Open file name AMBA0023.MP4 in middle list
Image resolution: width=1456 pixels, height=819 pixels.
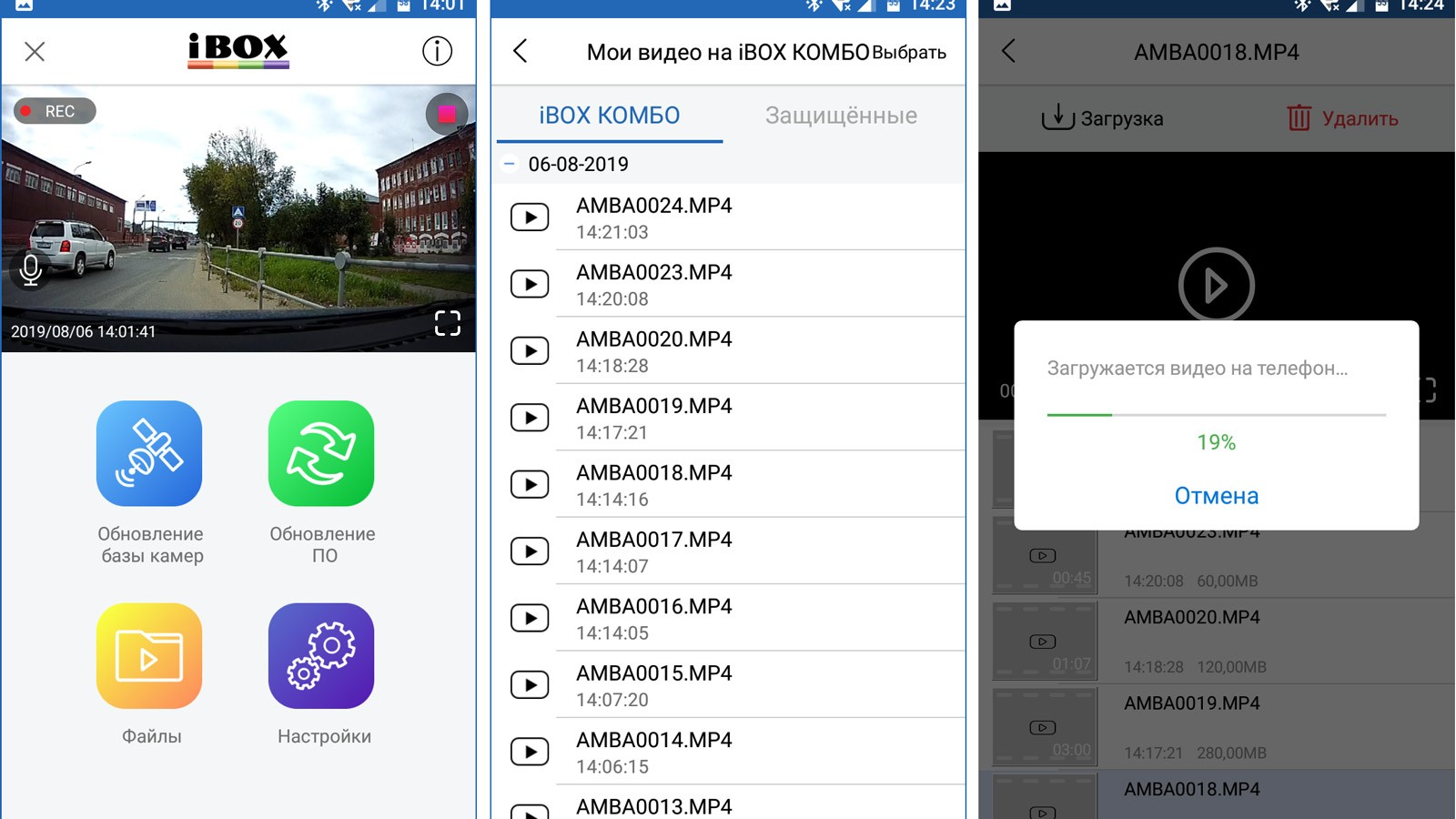coord(654,272)
